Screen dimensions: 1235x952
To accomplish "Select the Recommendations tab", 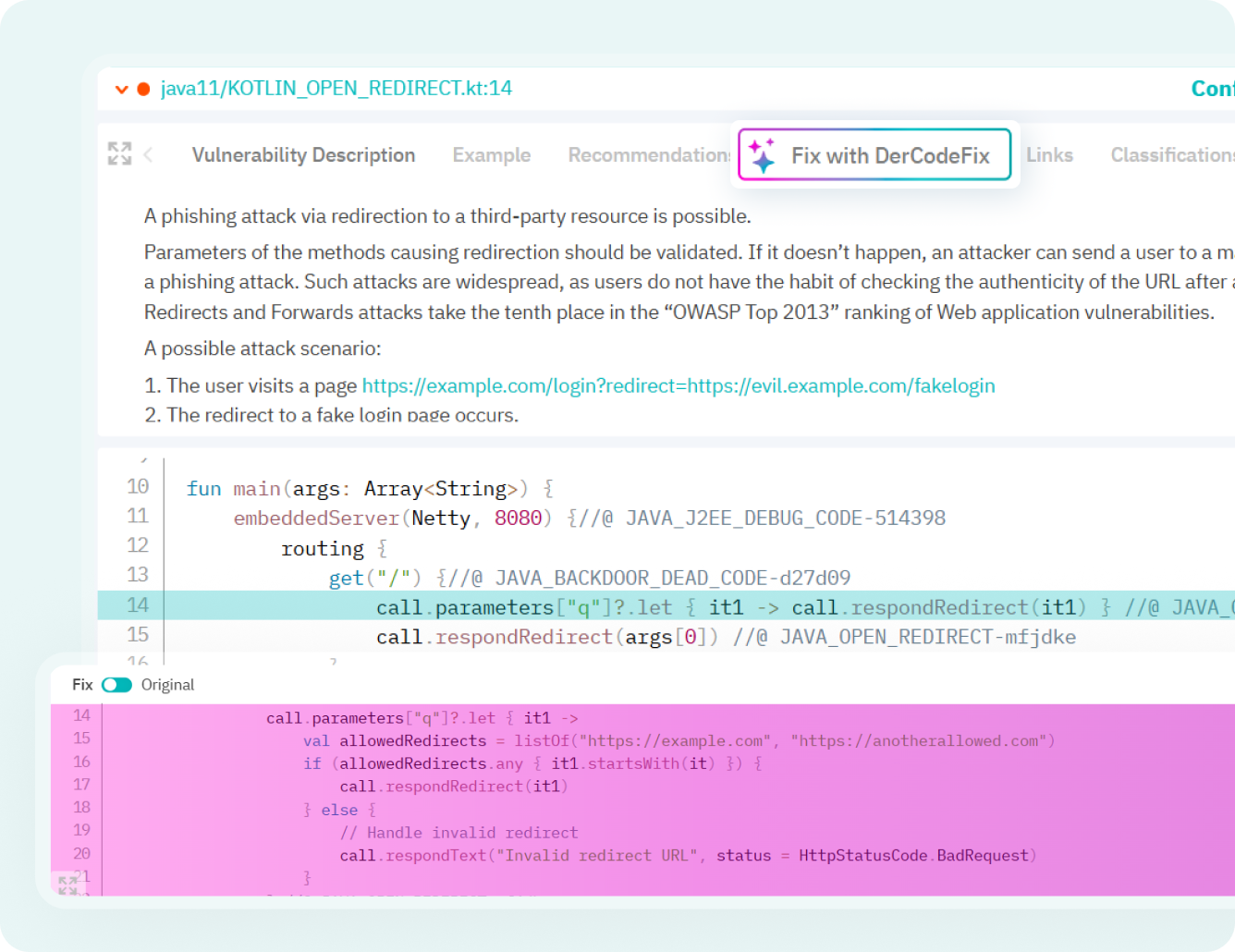I will click(x=649, y=155).
